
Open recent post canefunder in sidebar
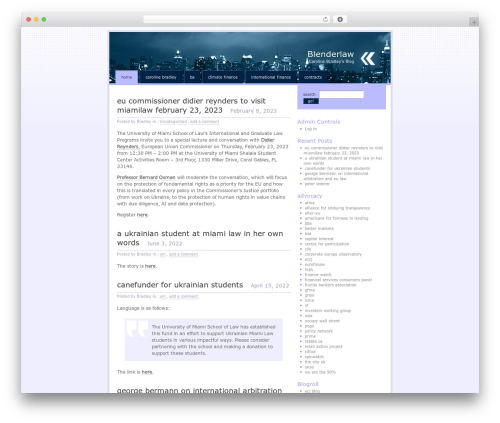(337, 168)
